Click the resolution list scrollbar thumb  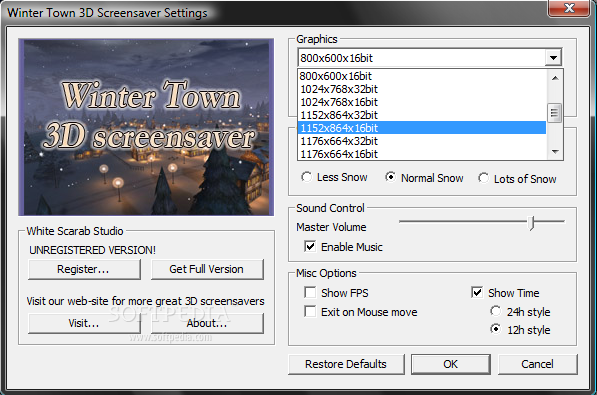pos(554,113)
